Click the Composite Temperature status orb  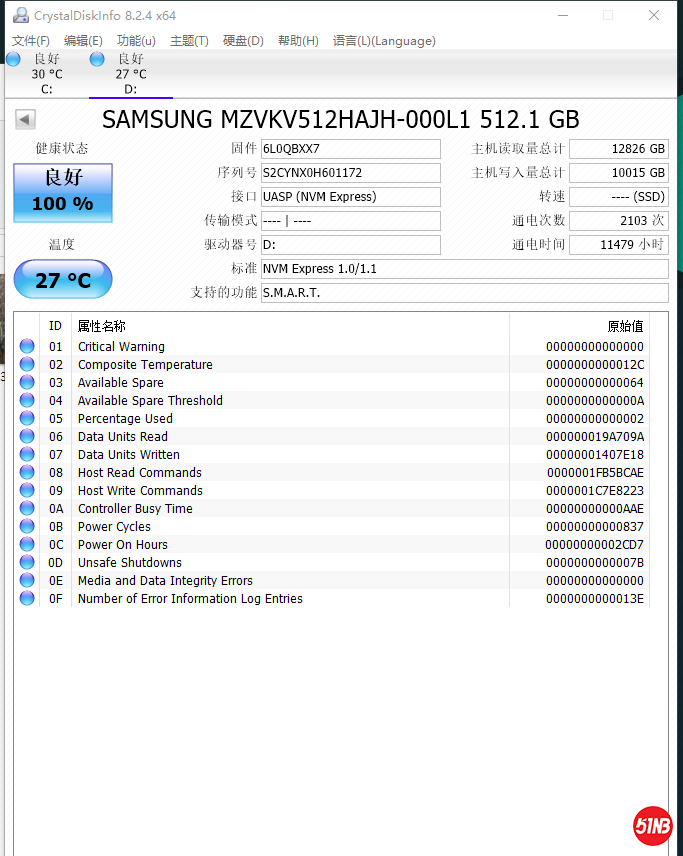[x=27, y=365]
